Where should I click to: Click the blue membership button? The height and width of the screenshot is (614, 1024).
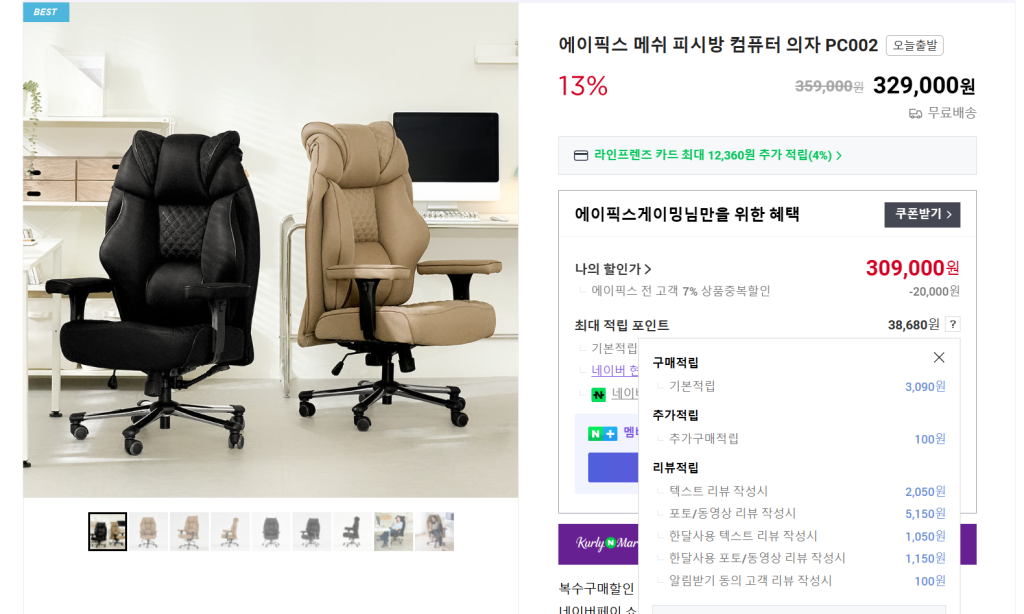613,468
